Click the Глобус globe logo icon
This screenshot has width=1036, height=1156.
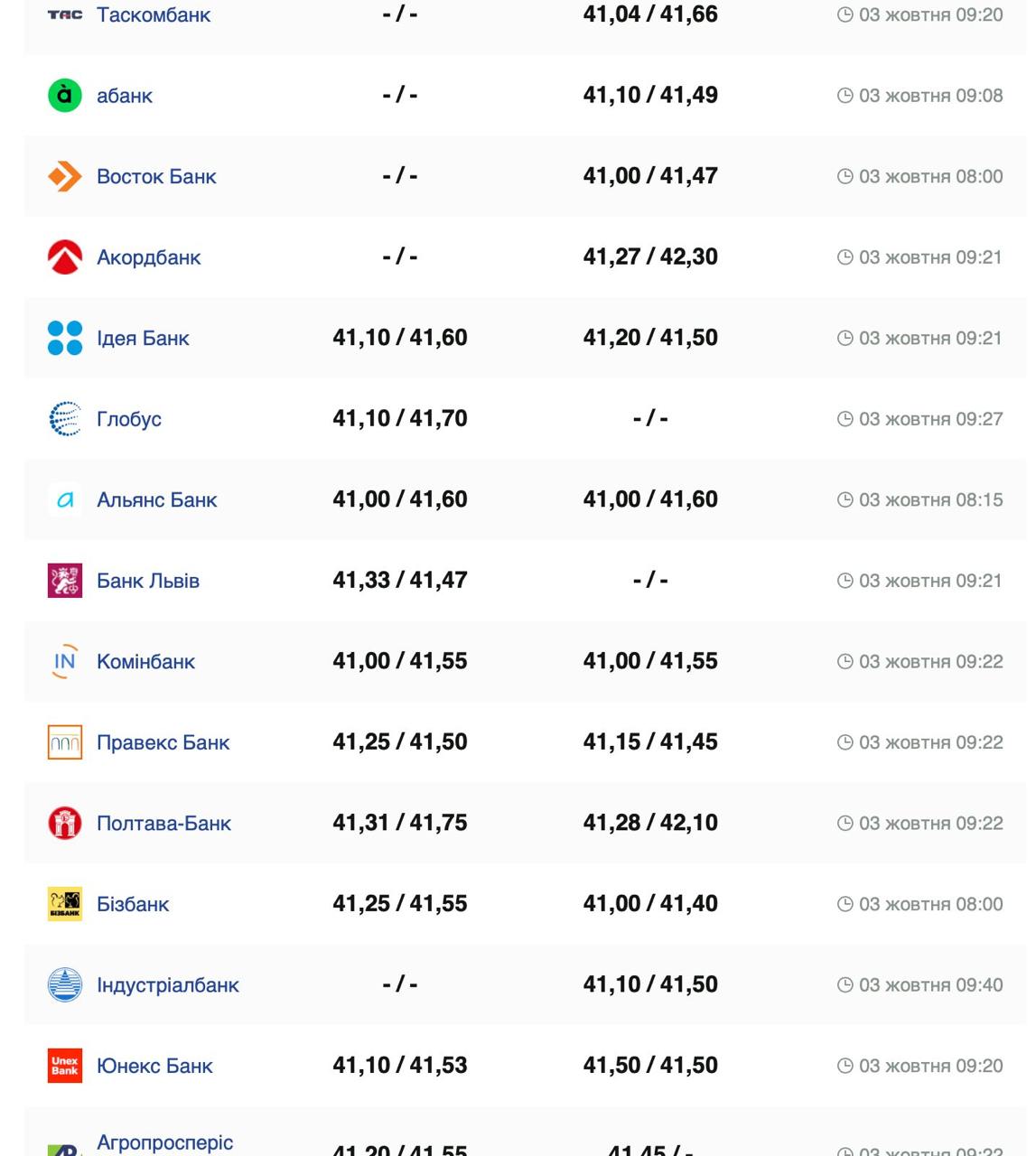64,419
